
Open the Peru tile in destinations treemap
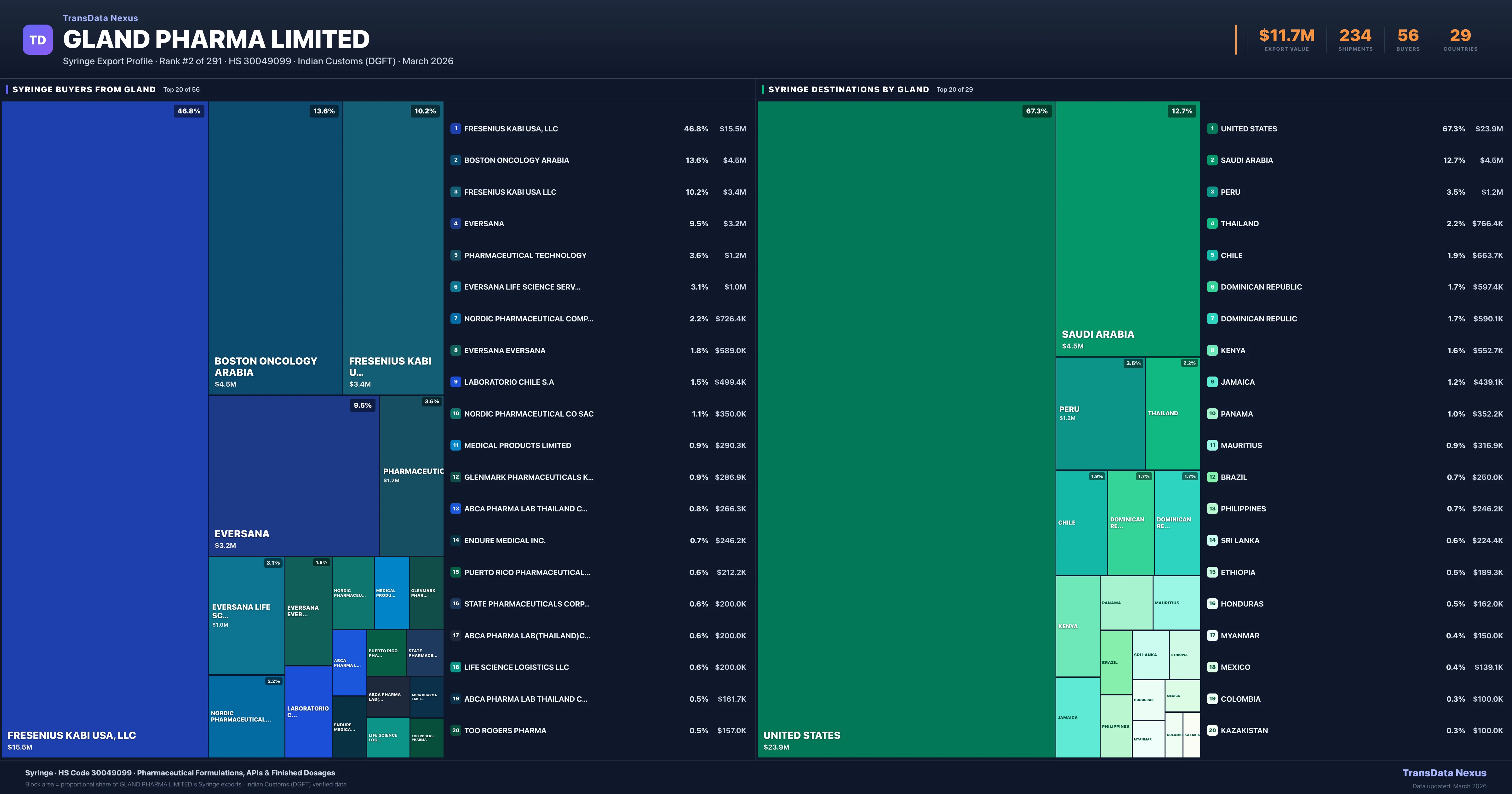click(1100, 413)
